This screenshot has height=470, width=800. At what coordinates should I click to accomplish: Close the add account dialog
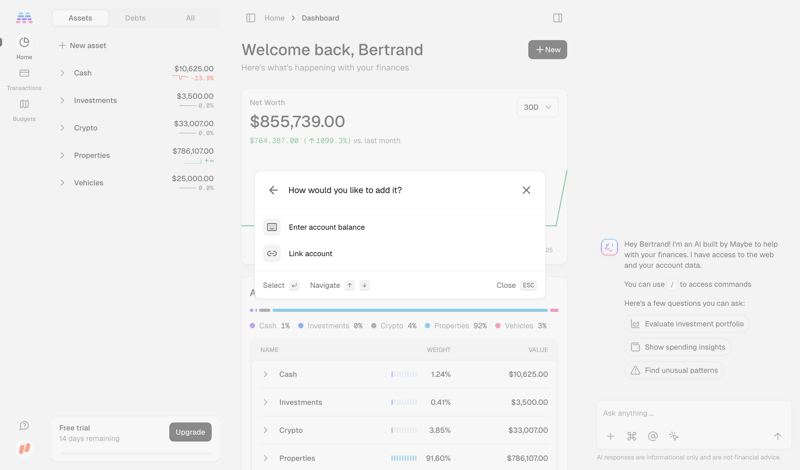pyautogui.click(x=526, y=190)
